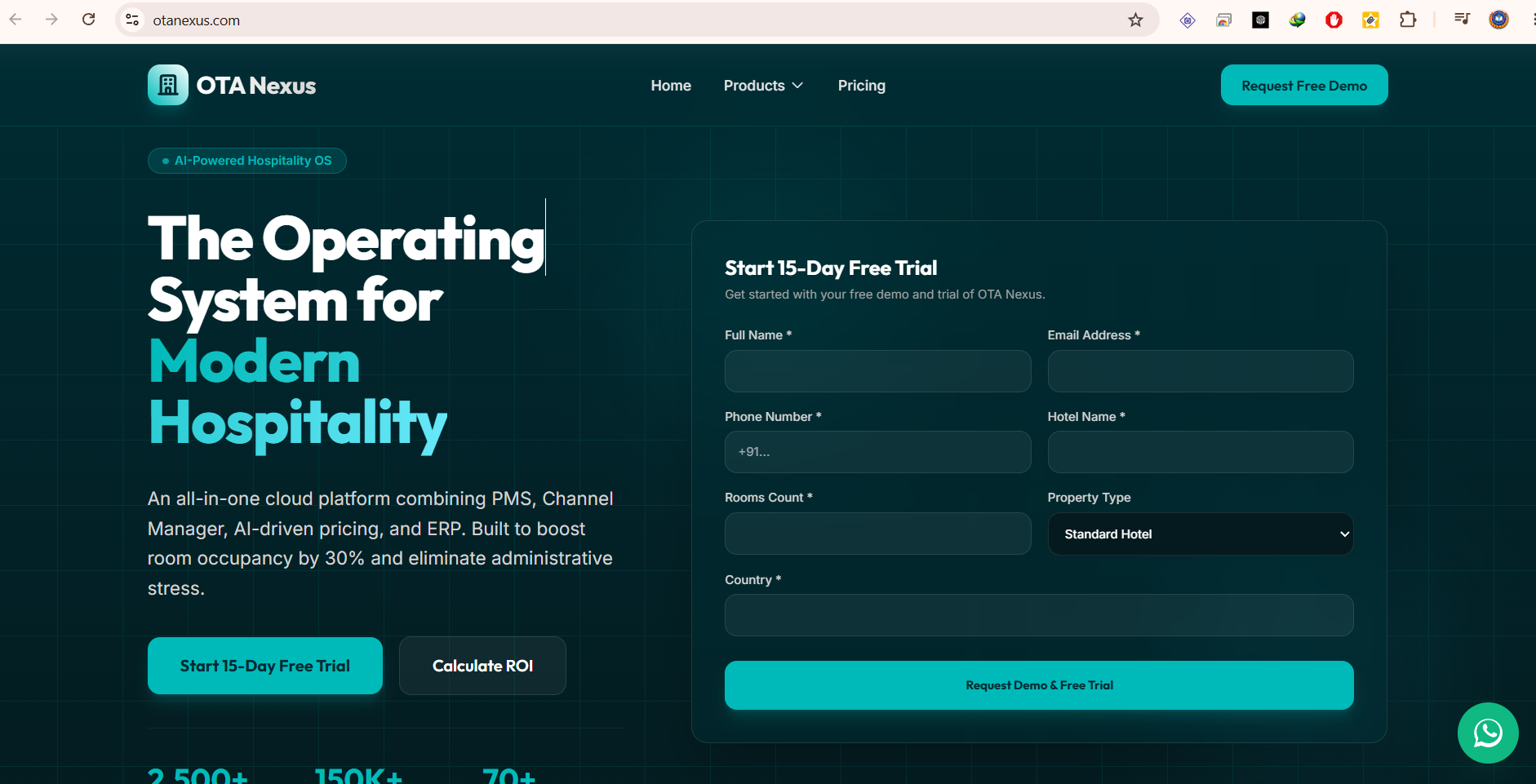1536x784 pixels.
Task: Click into the Email Address field
Action: pyautogui.click(x=1200, y=371)
